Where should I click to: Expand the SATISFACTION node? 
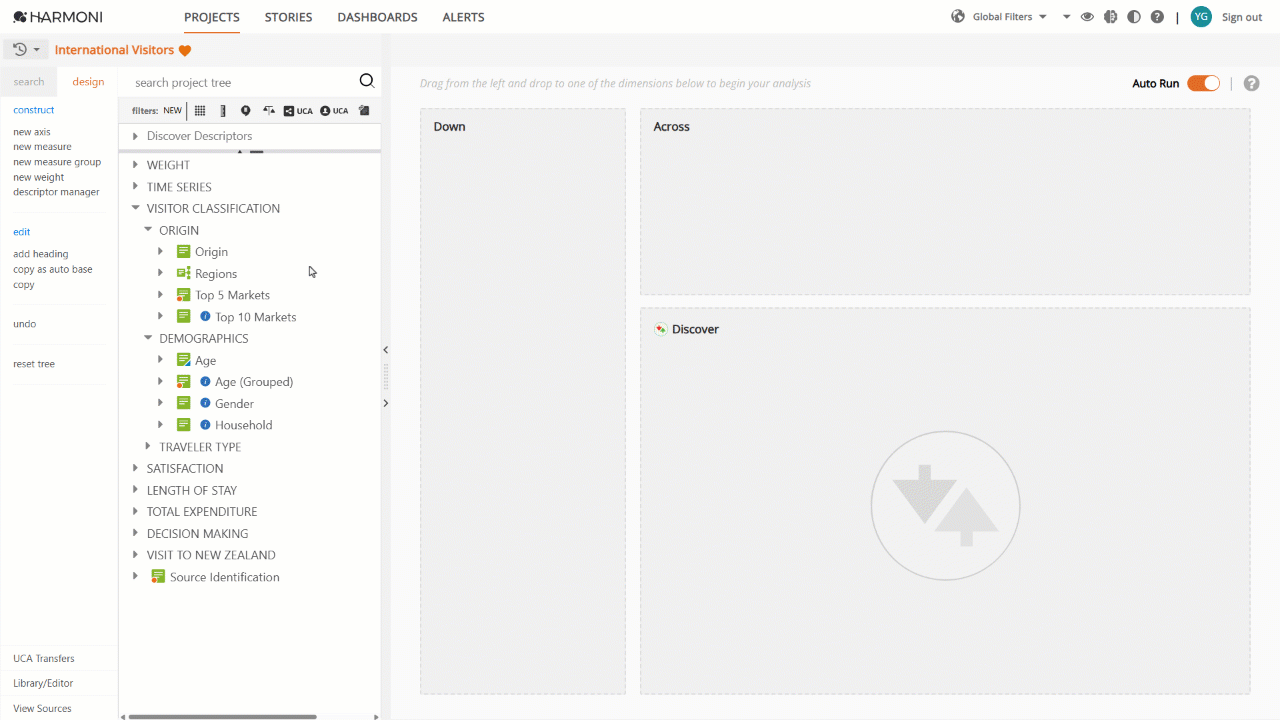coord(136,468)
